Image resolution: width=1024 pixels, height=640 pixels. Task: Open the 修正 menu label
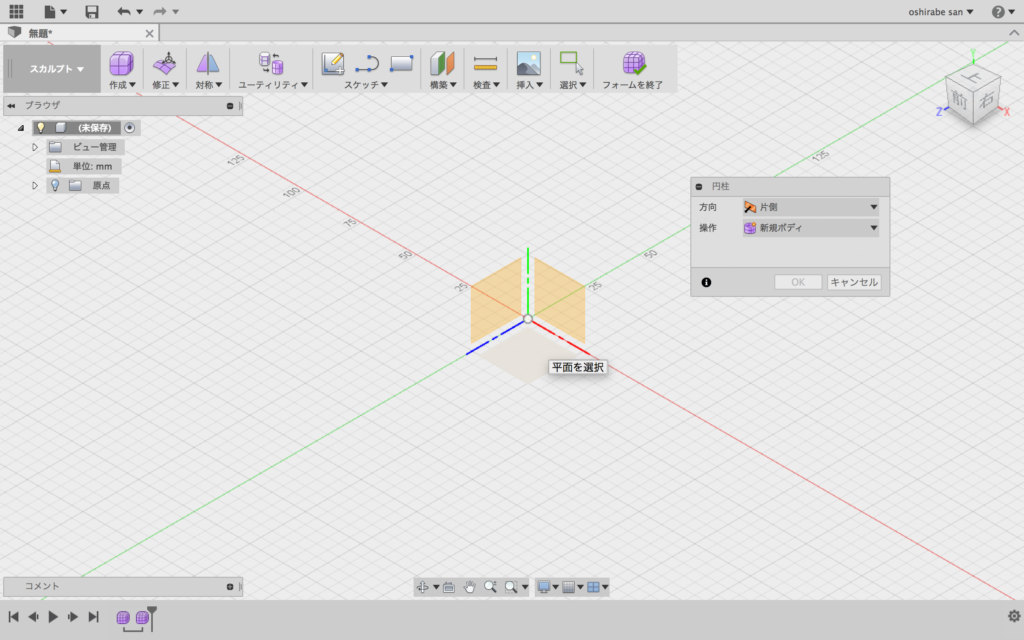[165, 85]
